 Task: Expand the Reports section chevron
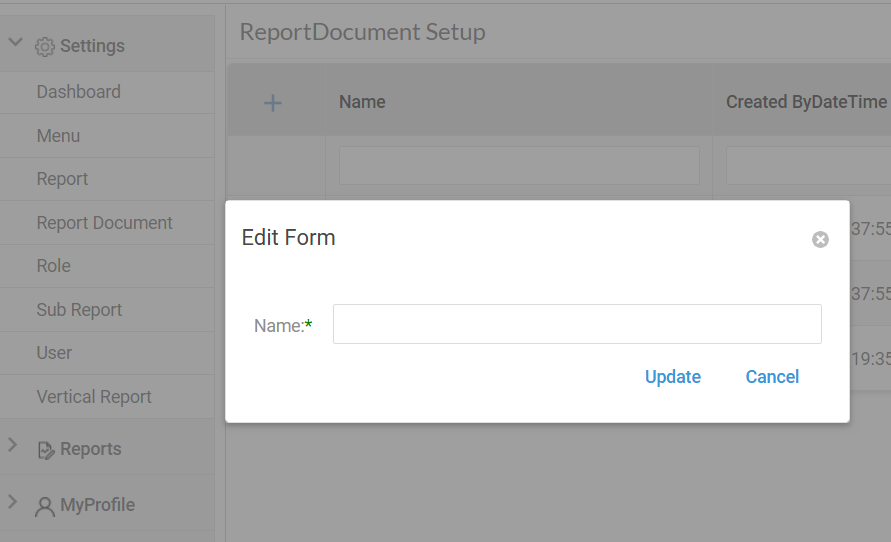[x=13, y=445]
